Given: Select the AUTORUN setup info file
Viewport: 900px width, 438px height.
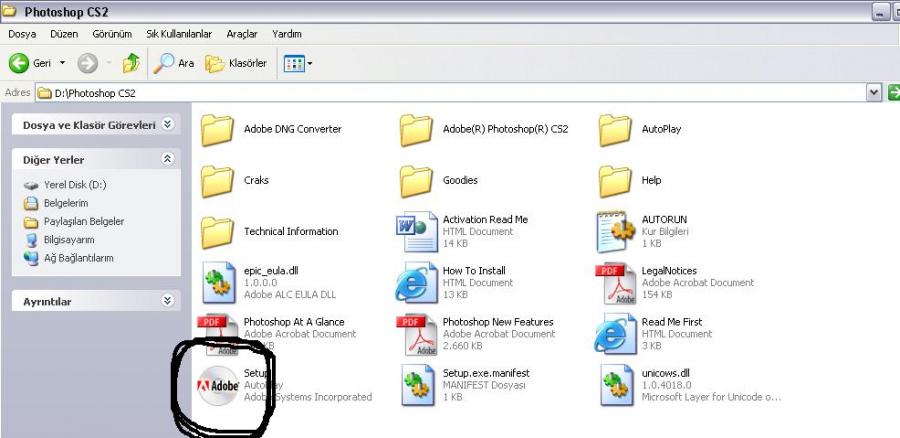Looking at the screenshot, I should point(616,231).
